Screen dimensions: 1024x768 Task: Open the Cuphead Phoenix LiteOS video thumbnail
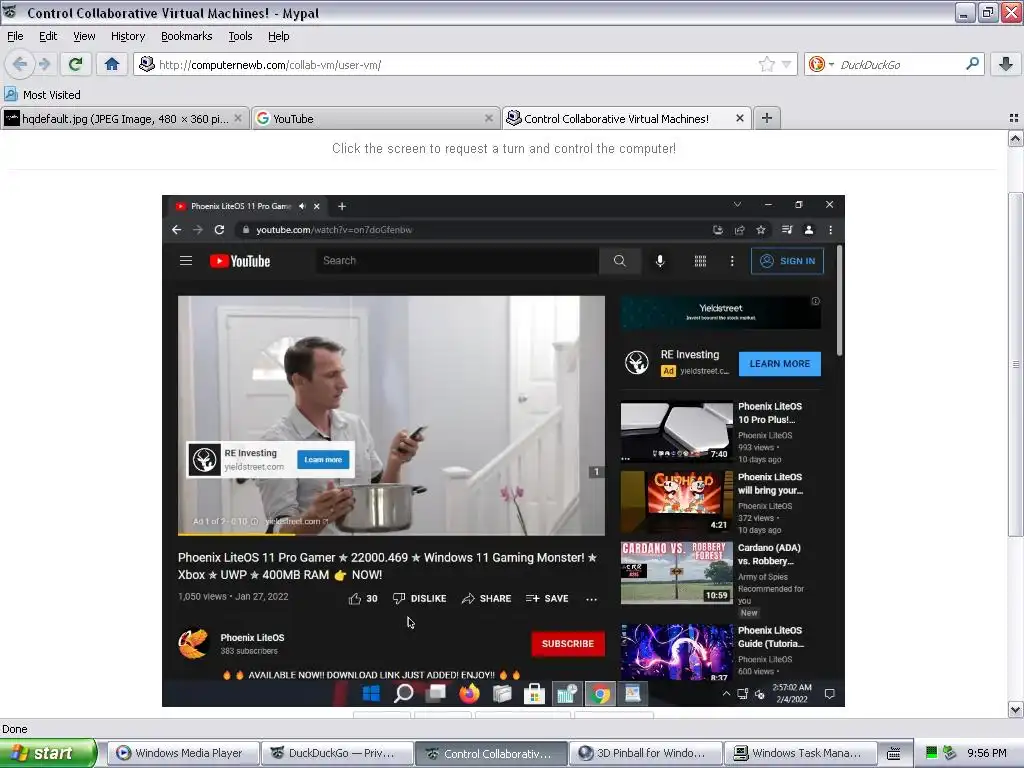click(677, 502)
